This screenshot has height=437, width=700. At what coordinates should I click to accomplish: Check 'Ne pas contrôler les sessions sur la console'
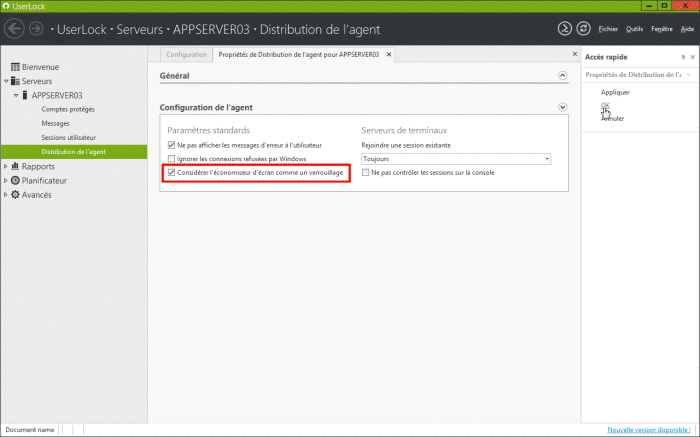(x=365, y=172)
